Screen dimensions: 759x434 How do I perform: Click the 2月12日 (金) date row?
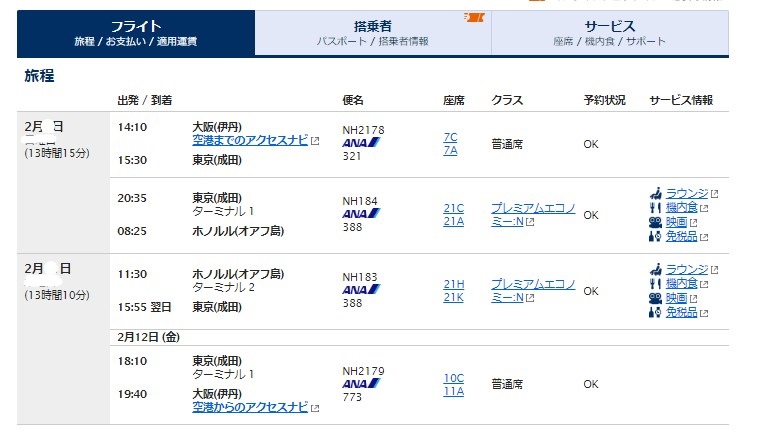point(419,337)
